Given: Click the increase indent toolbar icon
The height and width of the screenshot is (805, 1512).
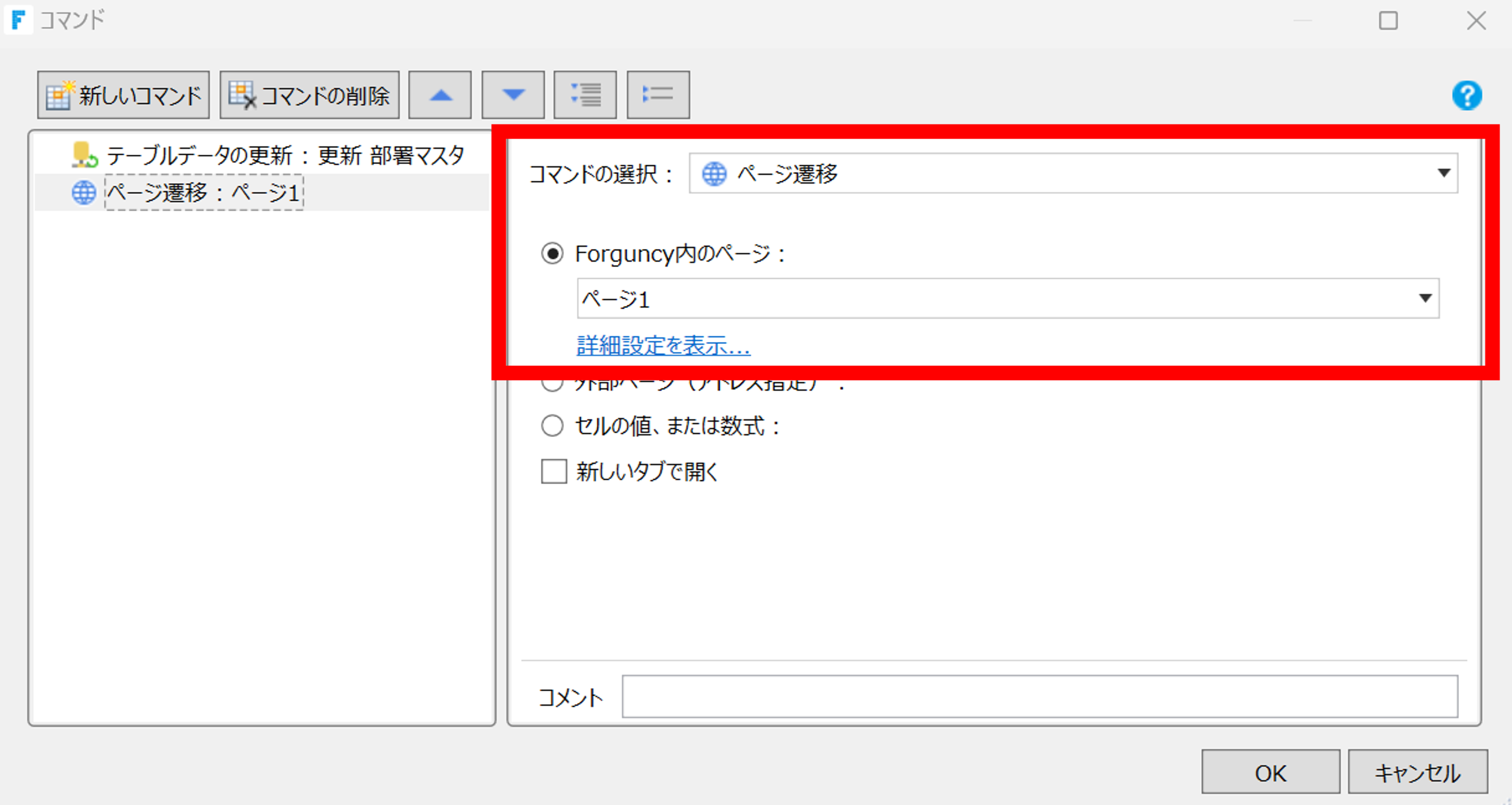Looking at the screenshot, I should point(585,95).
